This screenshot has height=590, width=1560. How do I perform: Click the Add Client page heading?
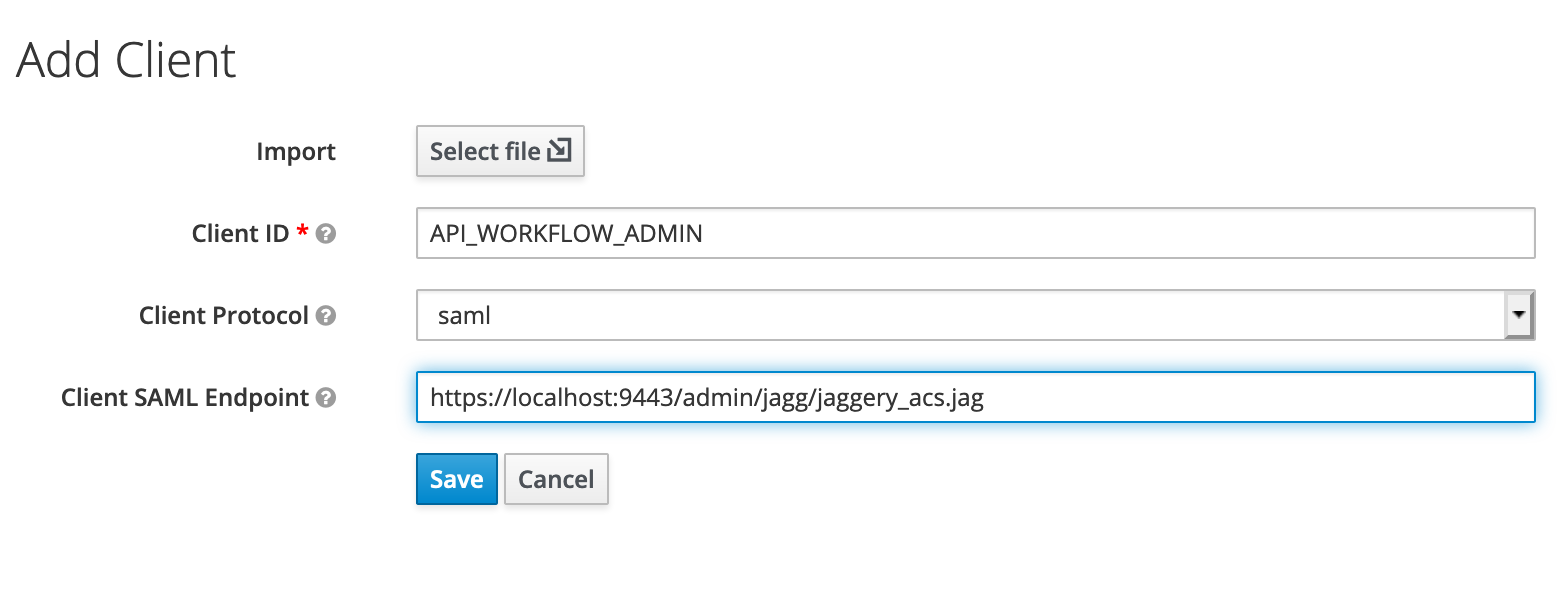pos(127,60)
